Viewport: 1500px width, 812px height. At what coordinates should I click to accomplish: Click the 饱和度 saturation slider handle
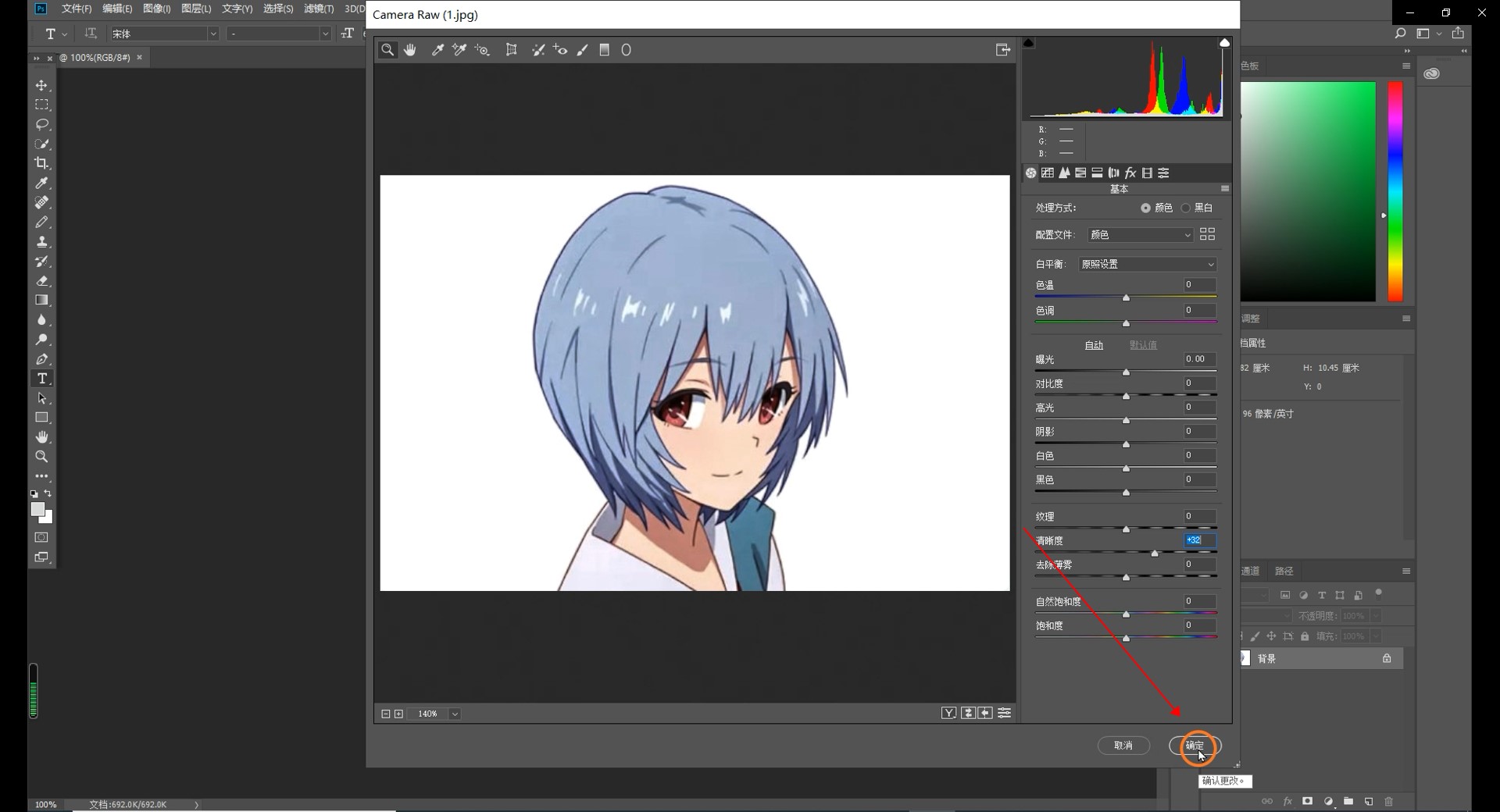pyautogui.click(x=1126, y=638)
